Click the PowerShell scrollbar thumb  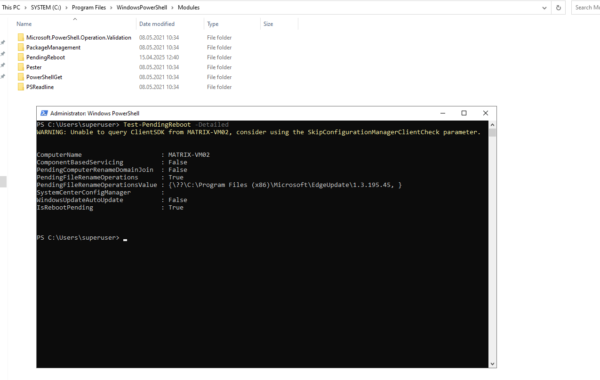coord(492,133)
